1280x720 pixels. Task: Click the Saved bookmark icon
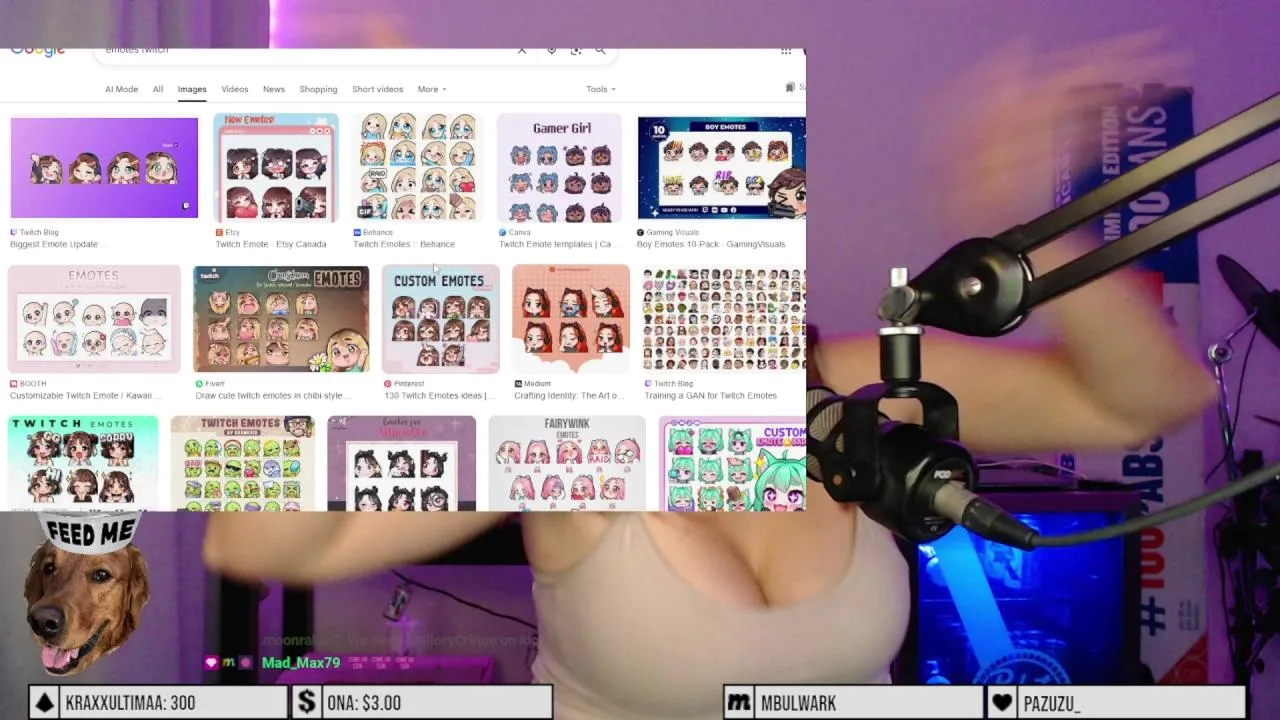pos(790,88)
